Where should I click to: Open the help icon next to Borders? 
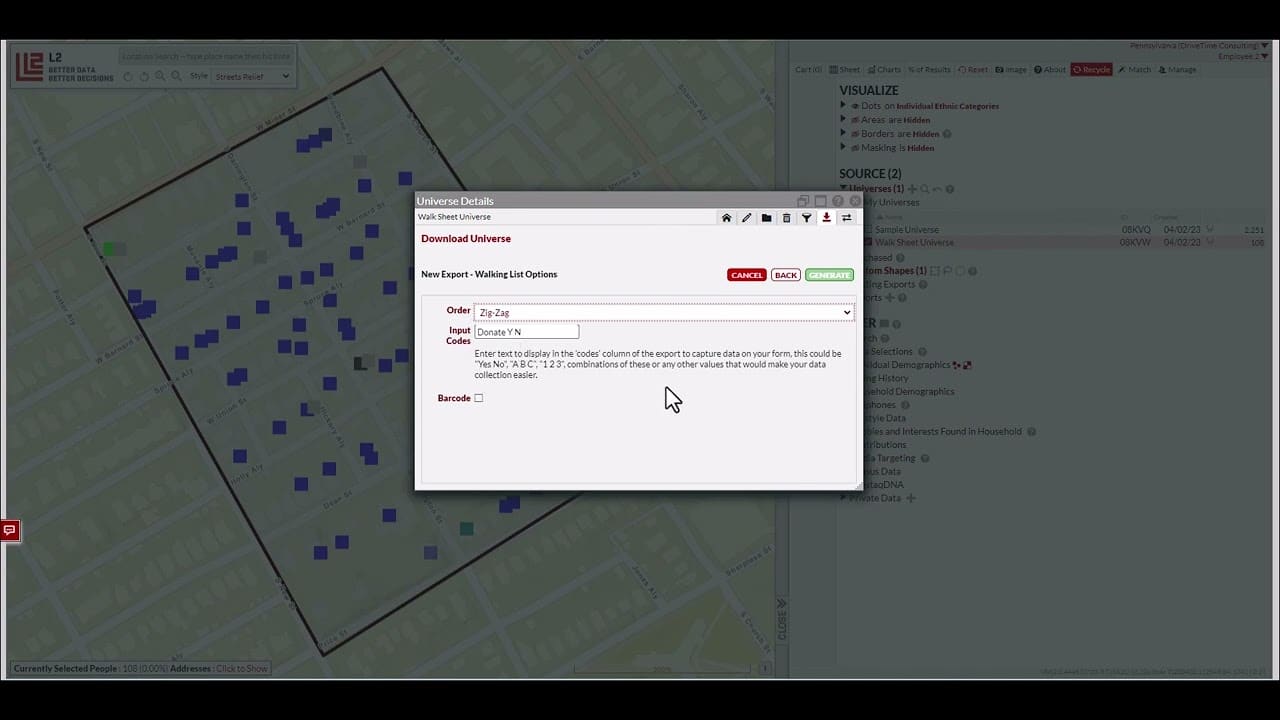click(x=947, y=134)
